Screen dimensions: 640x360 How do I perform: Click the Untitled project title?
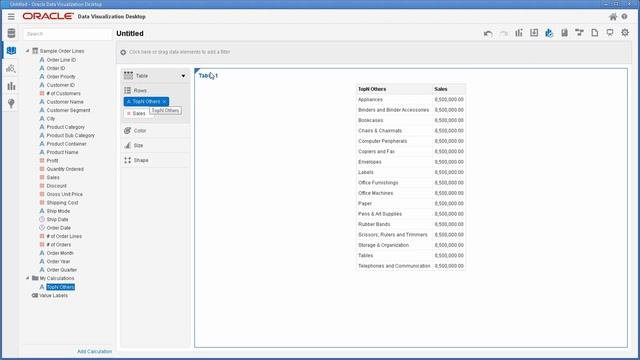[130, 33]
